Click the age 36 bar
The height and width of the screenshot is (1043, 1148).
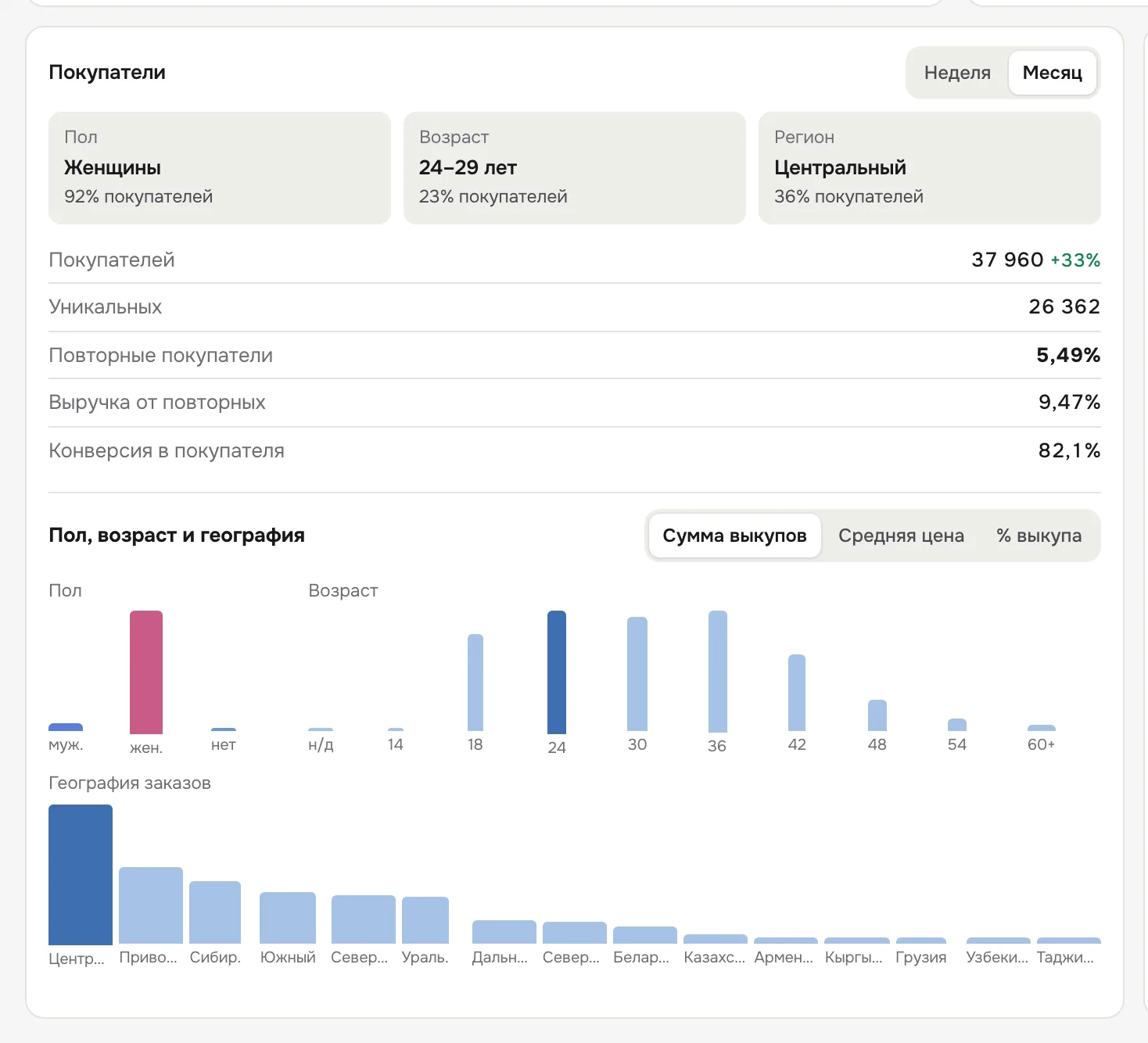[x=718, y=672]
